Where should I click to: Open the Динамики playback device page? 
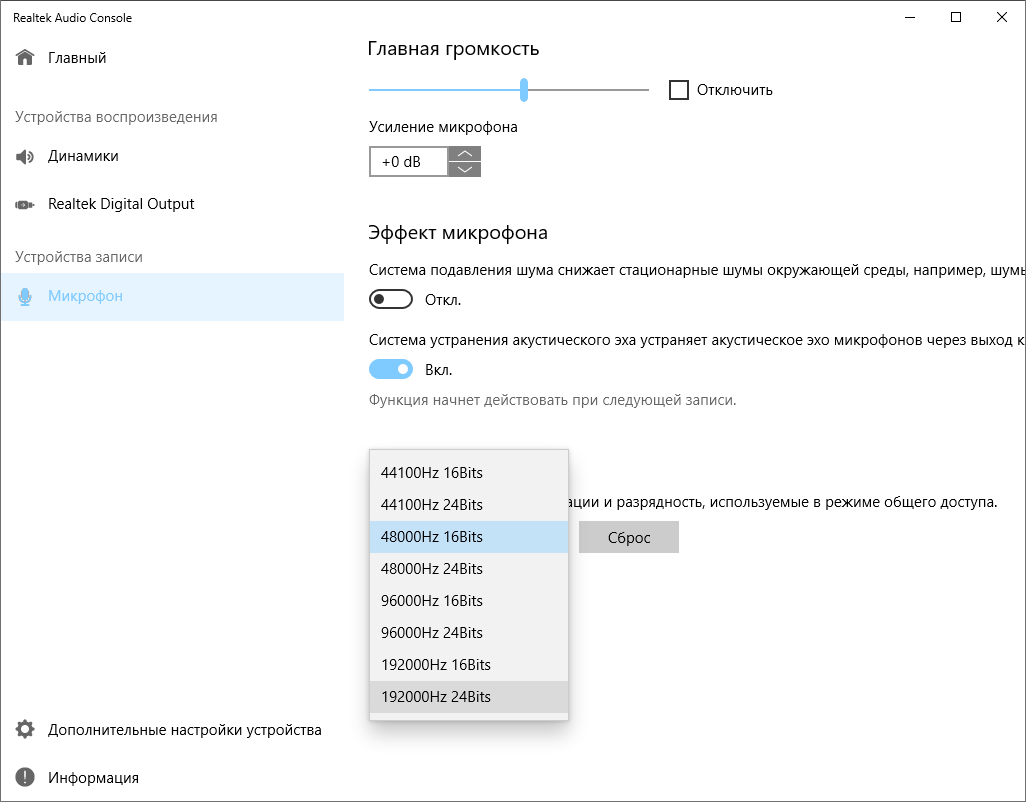click(83, 157)
